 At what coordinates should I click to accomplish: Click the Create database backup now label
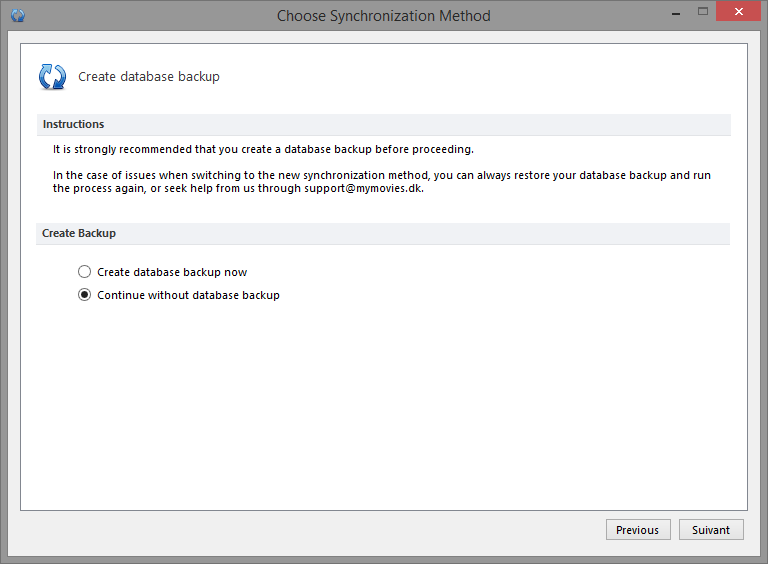(x=172, y=272)
